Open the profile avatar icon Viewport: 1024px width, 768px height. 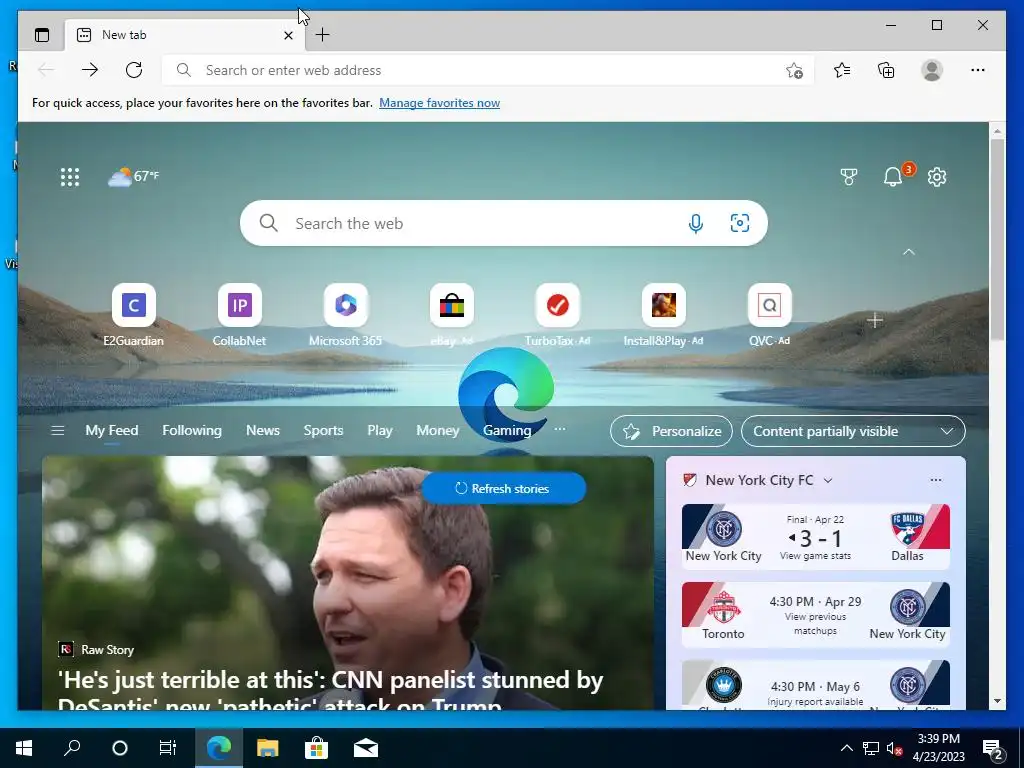pyautogui.click(x=932, y=70)
